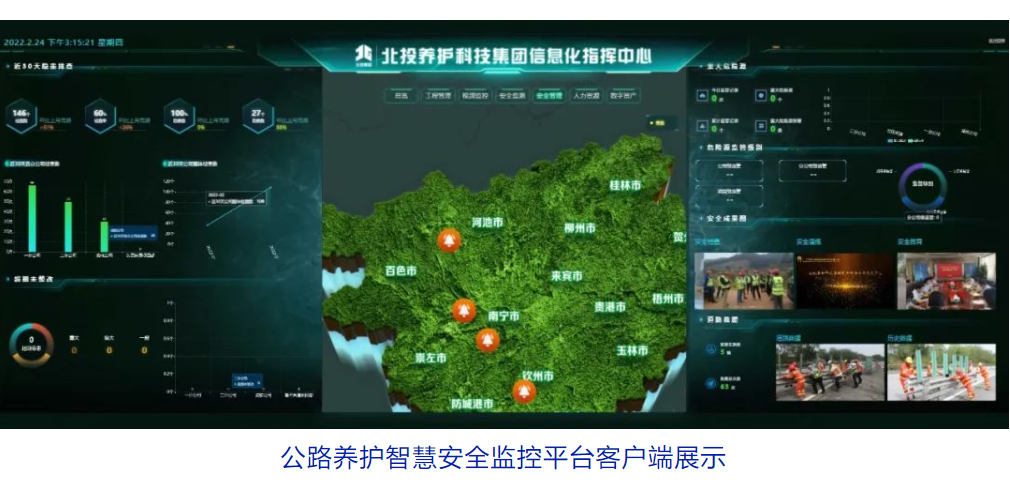Image resolution: width=1010 pixels, height=496 pixels.
Task: Open the 数字资产 tab
Action: tap(623, 95)
